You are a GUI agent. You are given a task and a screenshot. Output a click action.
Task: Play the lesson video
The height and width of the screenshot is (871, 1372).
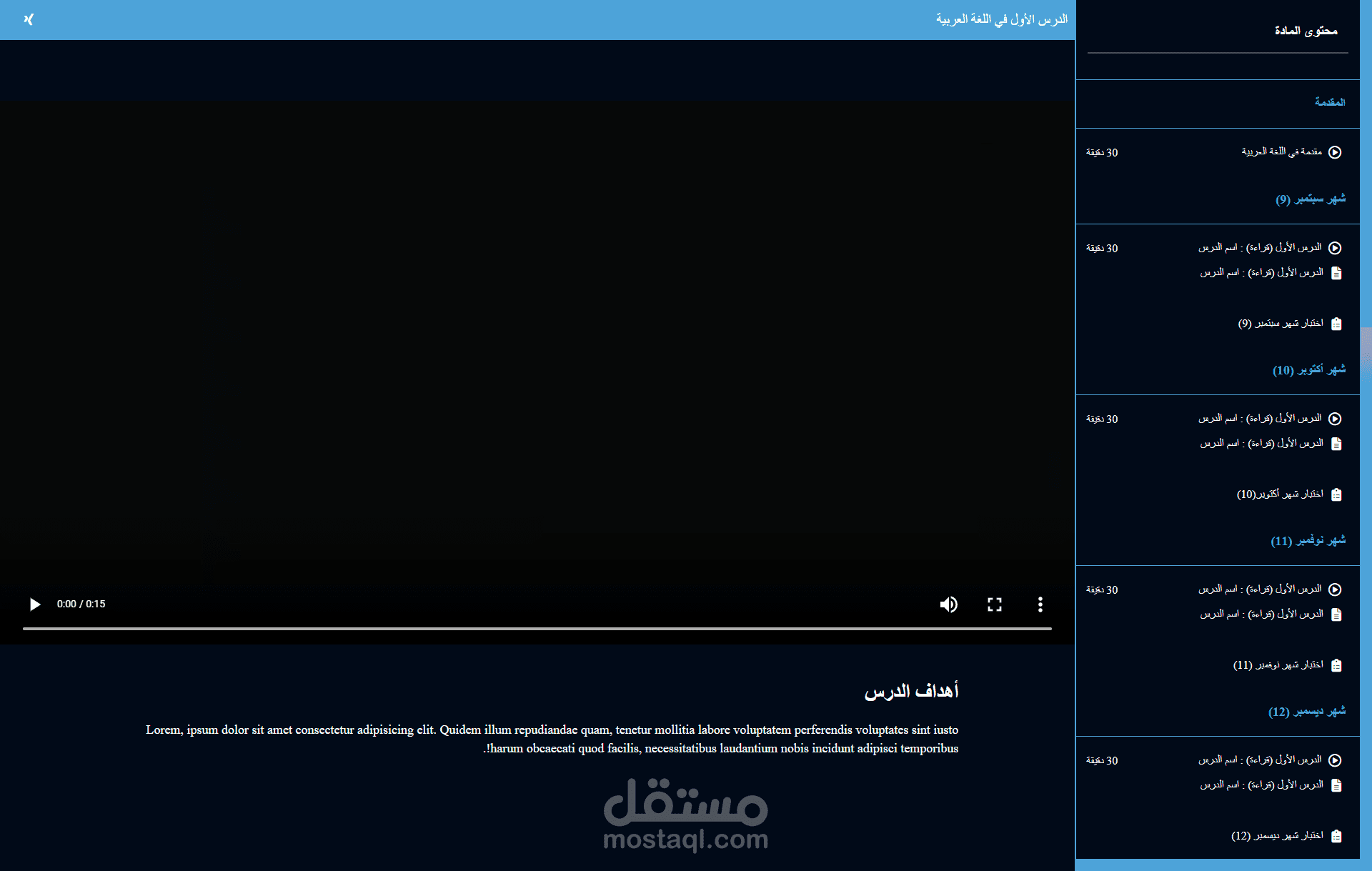[34, 604]
